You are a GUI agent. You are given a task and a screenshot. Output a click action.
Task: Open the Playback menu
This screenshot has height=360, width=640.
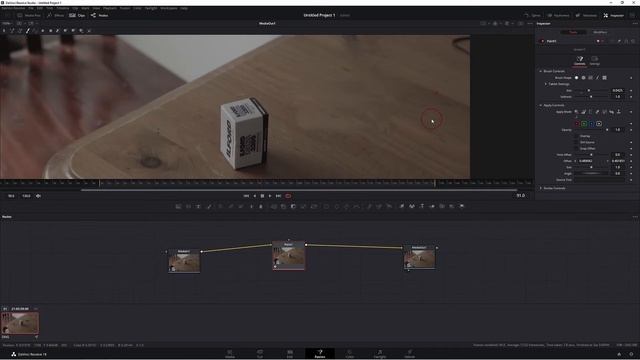(x=109, y=8)
